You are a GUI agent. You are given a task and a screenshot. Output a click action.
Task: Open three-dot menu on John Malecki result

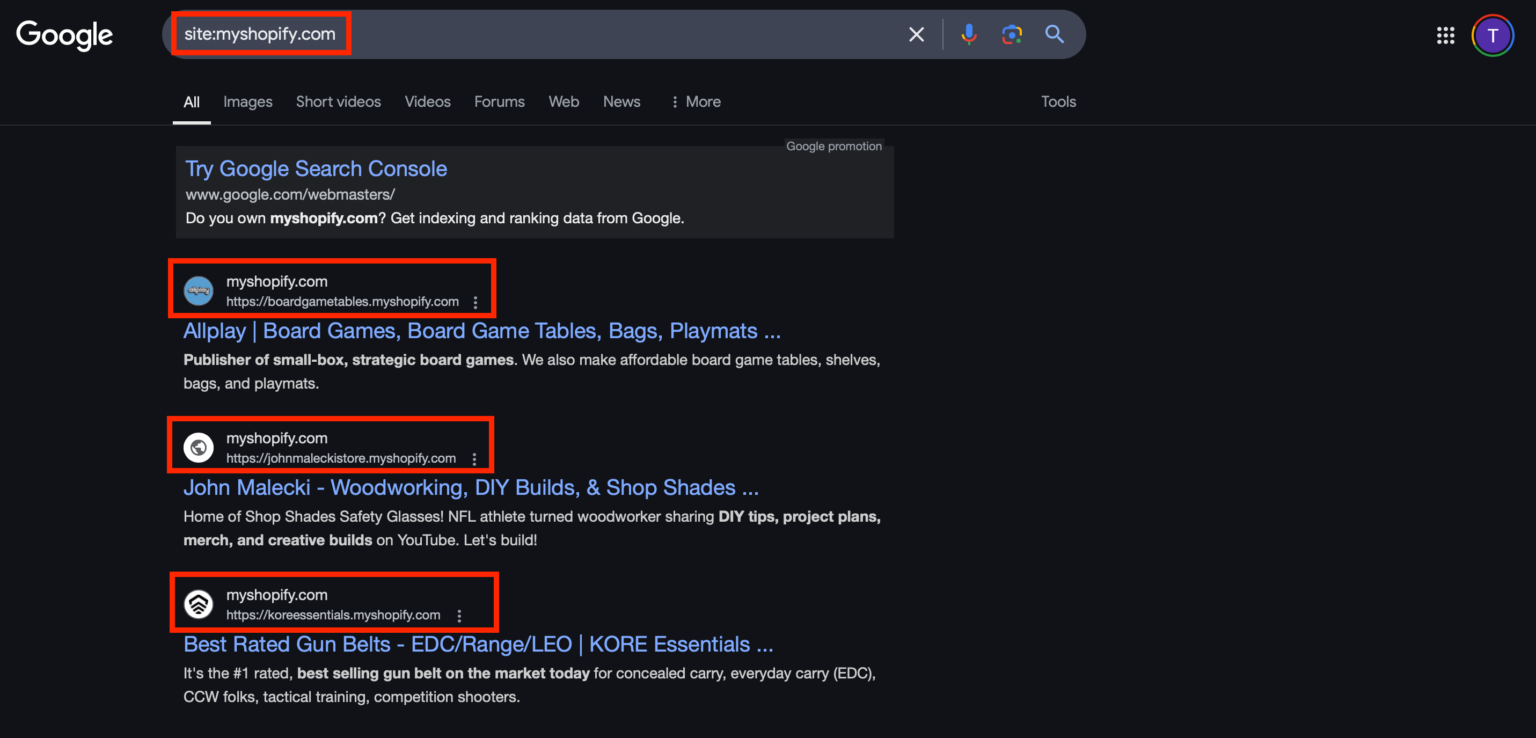coord(474,458)
